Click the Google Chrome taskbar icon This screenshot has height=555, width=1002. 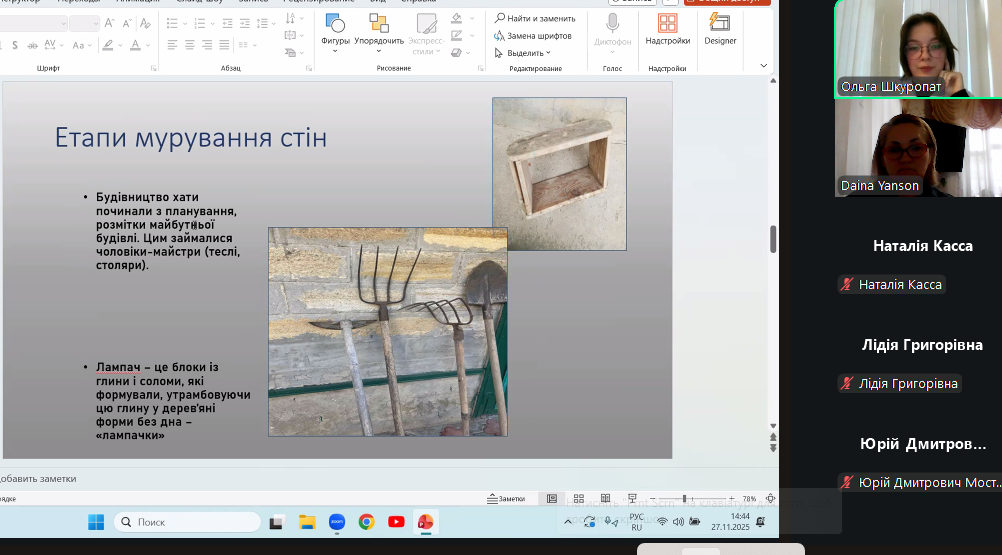pyautogui.click(x=366, y=522)
